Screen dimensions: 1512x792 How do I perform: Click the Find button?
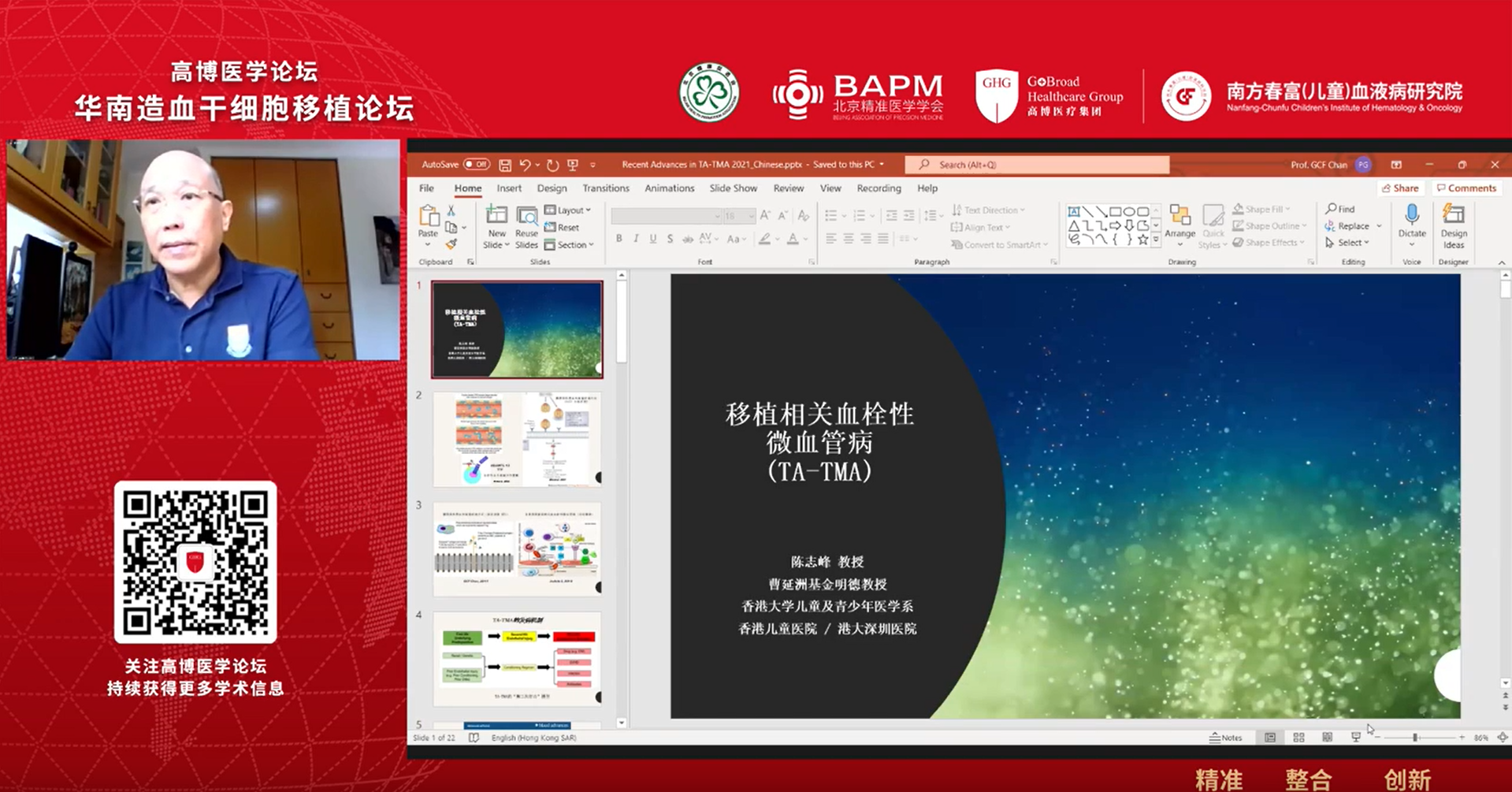pos(1340,209)
